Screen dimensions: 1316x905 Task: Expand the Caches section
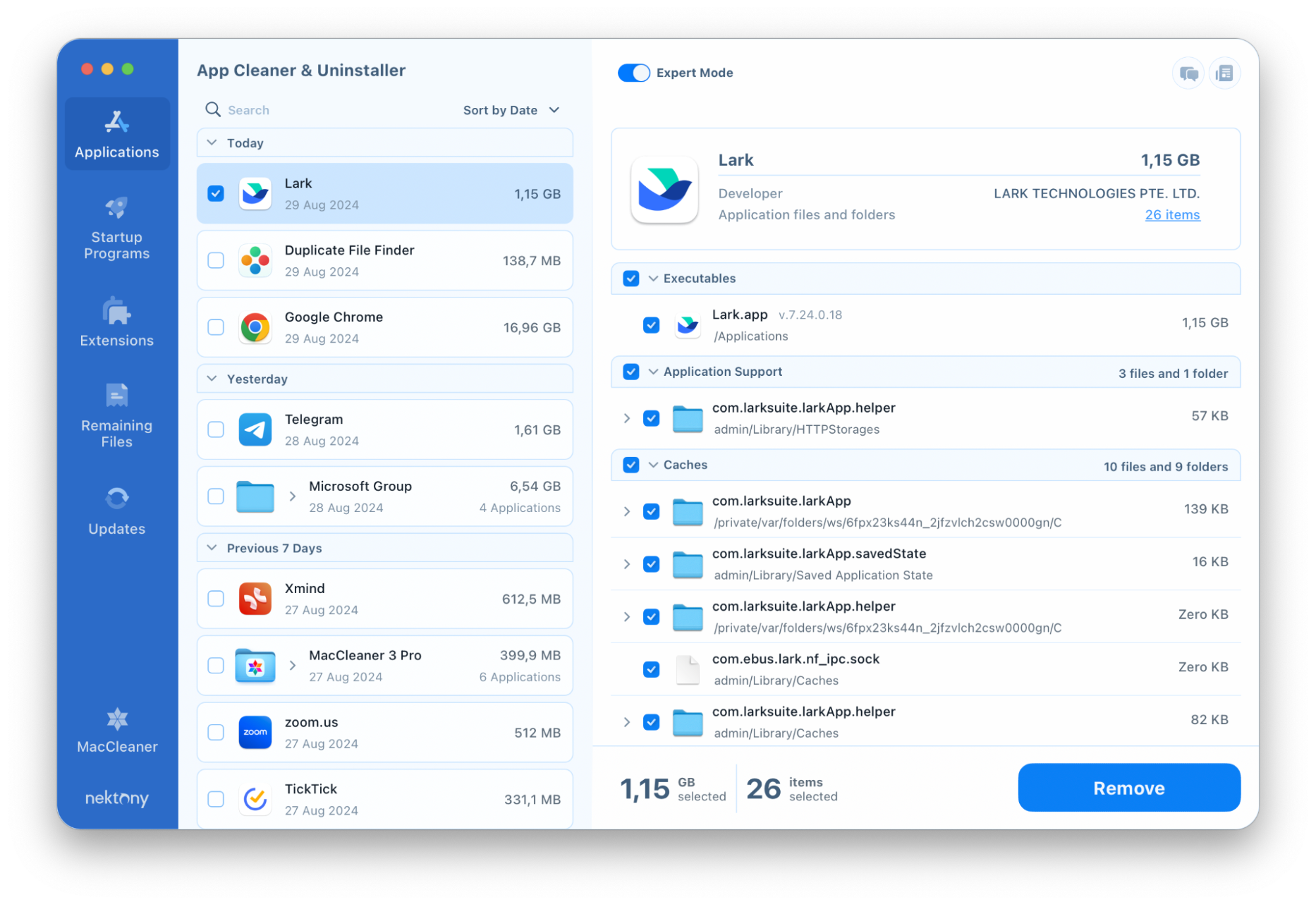pos(655,465)
